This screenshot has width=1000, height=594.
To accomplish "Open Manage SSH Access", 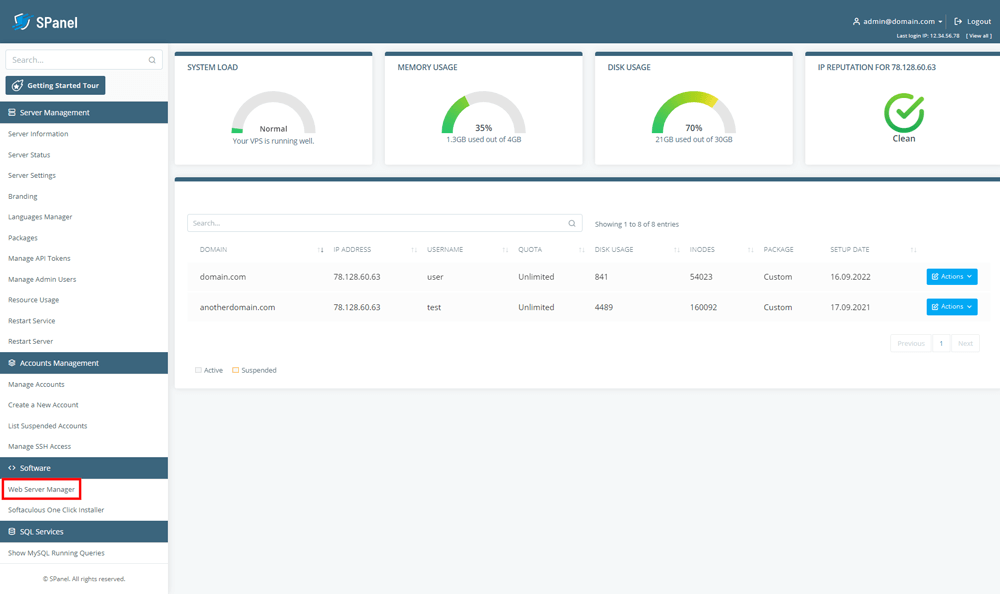I will coord(39,447).
